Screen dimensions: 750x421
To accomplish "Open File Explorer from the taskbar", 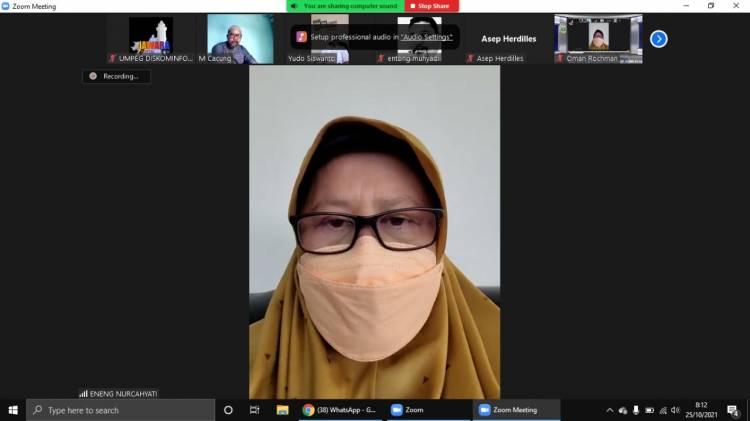I will tap(282, 410).
